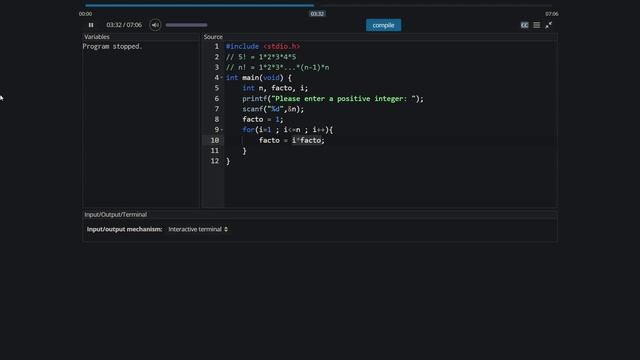Seek on the playback progress bar

[x=318, y=5]
